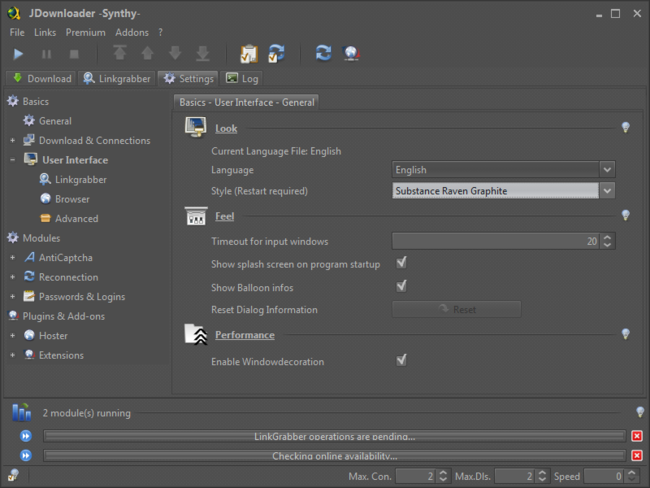Open the File menu
The width and height of the screenshot is (650, 488).
pos(17,32)
